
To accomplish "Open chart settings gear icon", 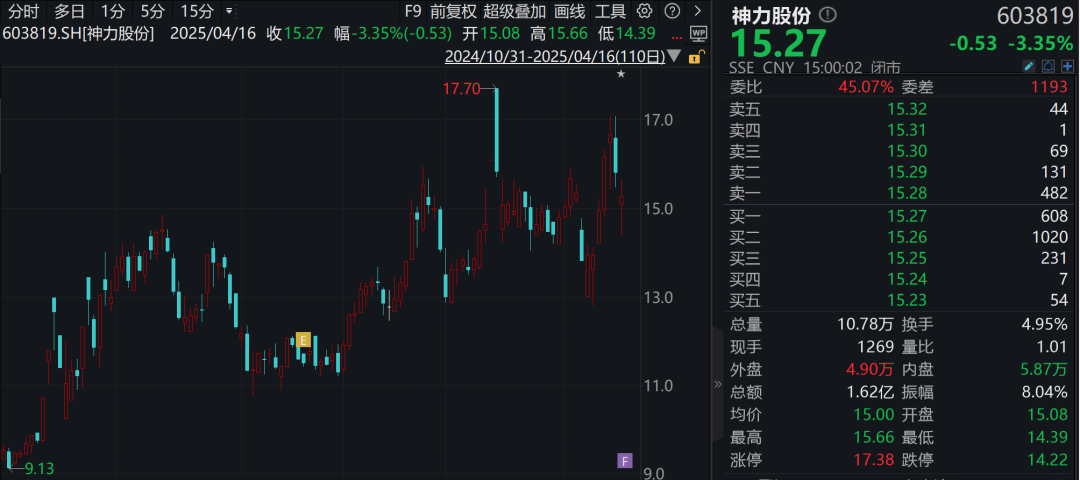I will pos(645,11).
